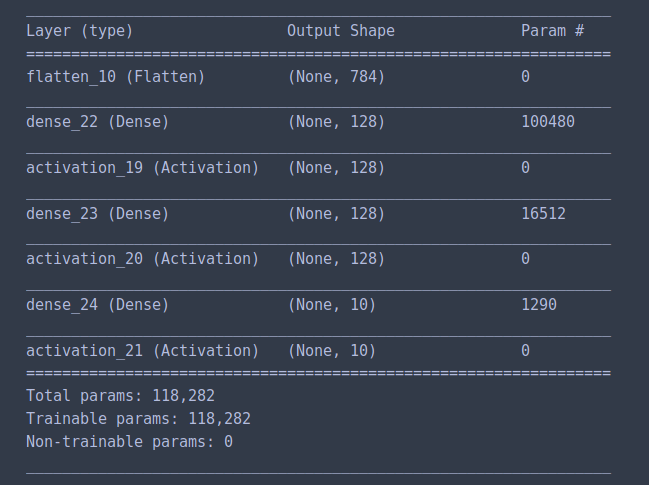
Task: Click the 'Trainable params: 118,282' line
Action: click(x=138, y=419)
